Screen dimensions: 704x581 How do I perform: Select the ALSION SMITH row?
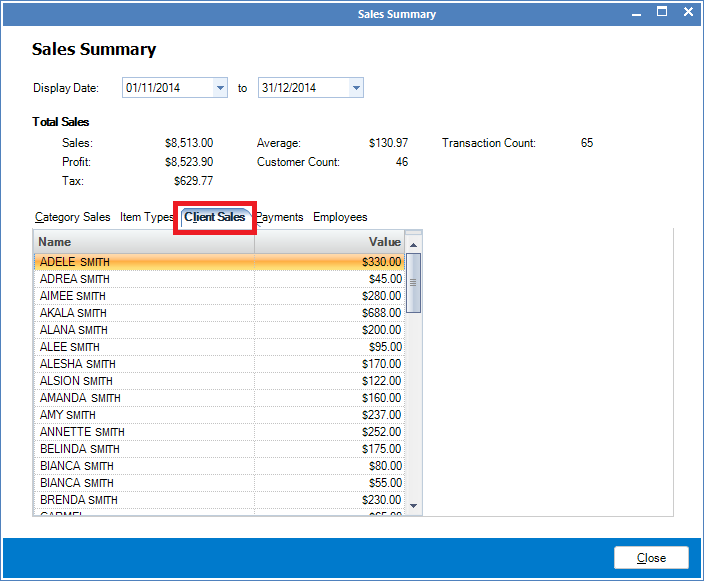pyautogui.click(x=219, y=381)
